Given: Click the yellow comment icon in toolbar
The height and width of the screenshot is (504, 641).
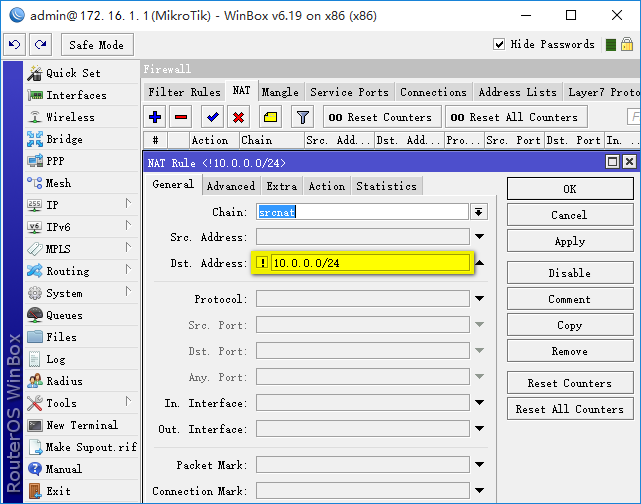Looking at the screenshot, I should pos(271,117).
